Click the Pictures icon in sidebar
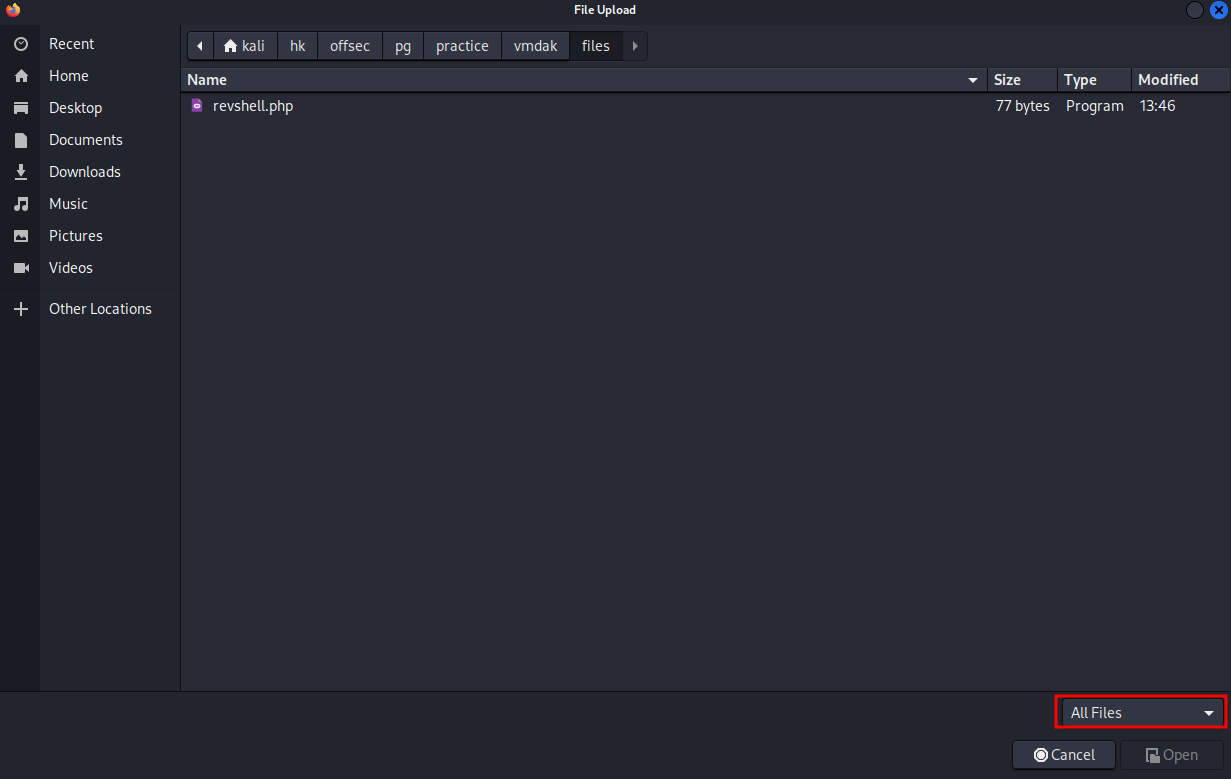 tap(20, 236)
